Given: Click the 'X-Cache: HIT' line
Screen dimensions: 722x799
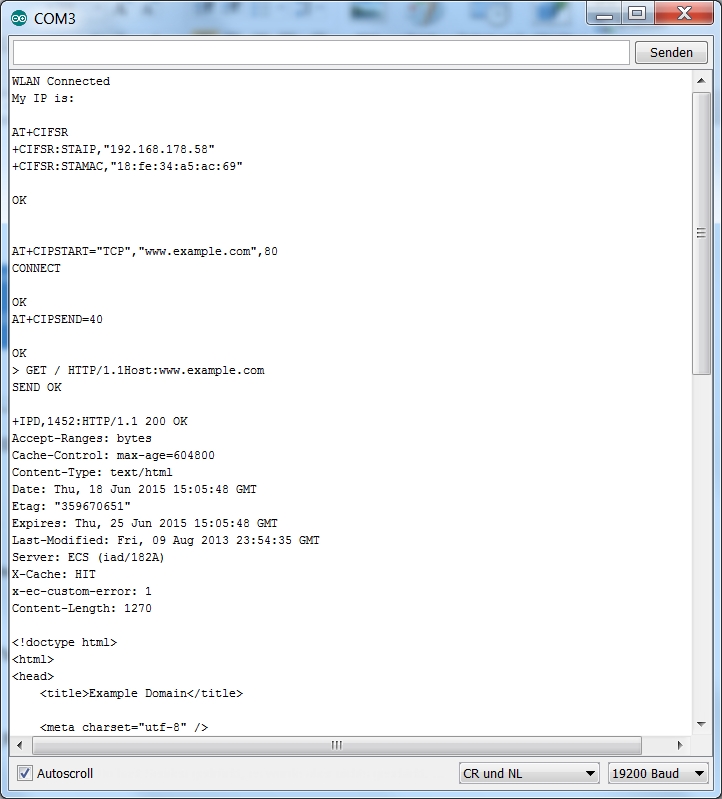Looking at the screenshot, I should click(54, 574).
